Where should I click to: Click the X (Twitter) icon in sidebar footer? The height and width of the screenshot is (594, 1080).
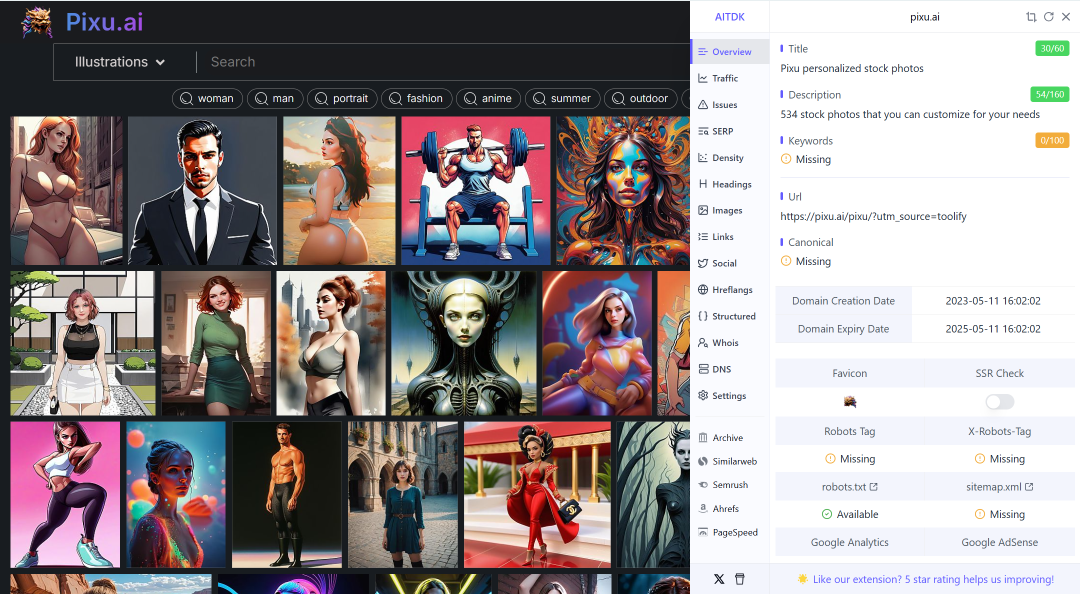[x=719, y=579]
